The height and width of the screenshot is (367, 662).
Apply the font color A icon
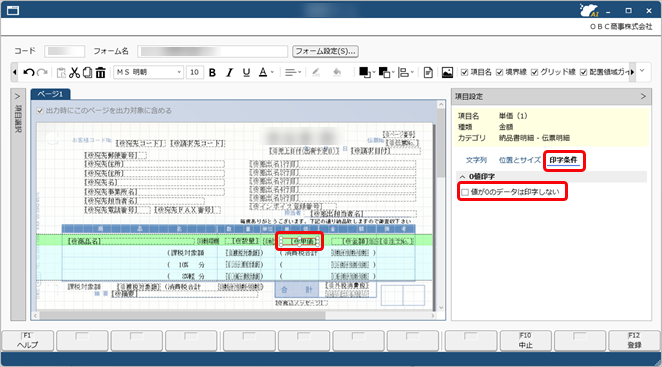[263, 72]
